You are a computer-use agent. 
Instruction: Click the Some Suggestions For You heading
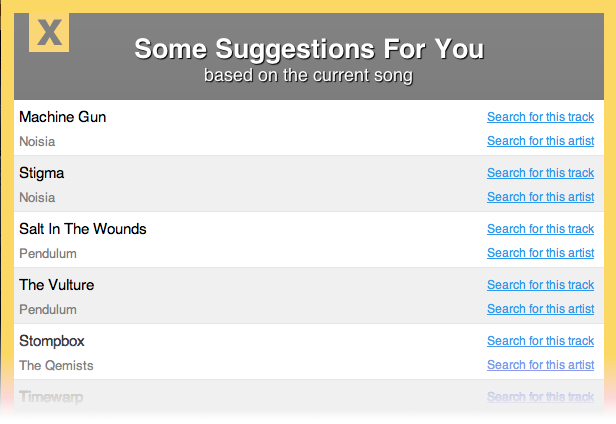point(308,48)
